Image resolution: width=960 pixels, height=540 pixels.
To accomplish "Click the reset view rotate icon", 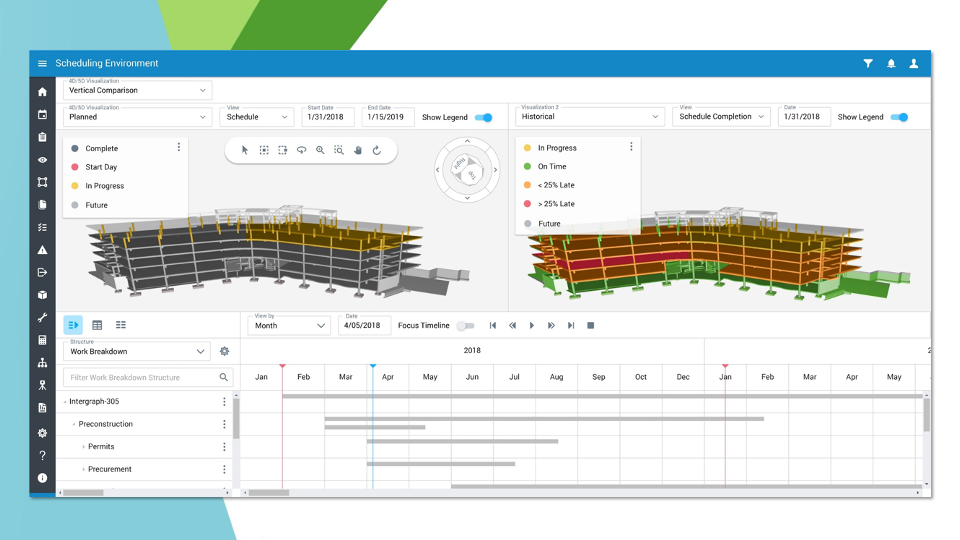I will point(377,150).
